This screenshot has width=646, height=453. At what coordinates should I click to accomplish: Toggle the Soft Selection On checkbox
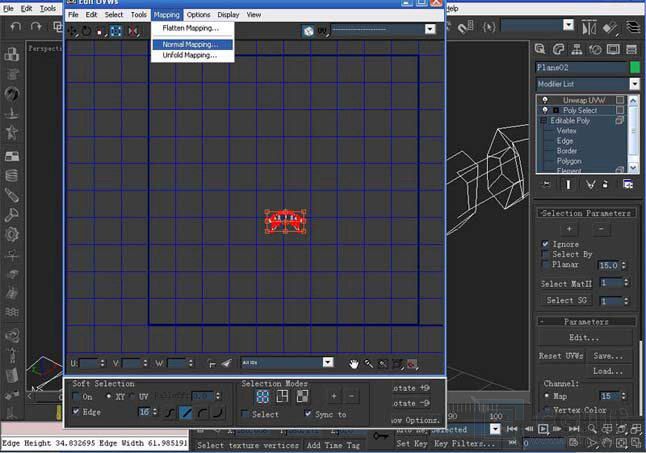click(77, 397)
